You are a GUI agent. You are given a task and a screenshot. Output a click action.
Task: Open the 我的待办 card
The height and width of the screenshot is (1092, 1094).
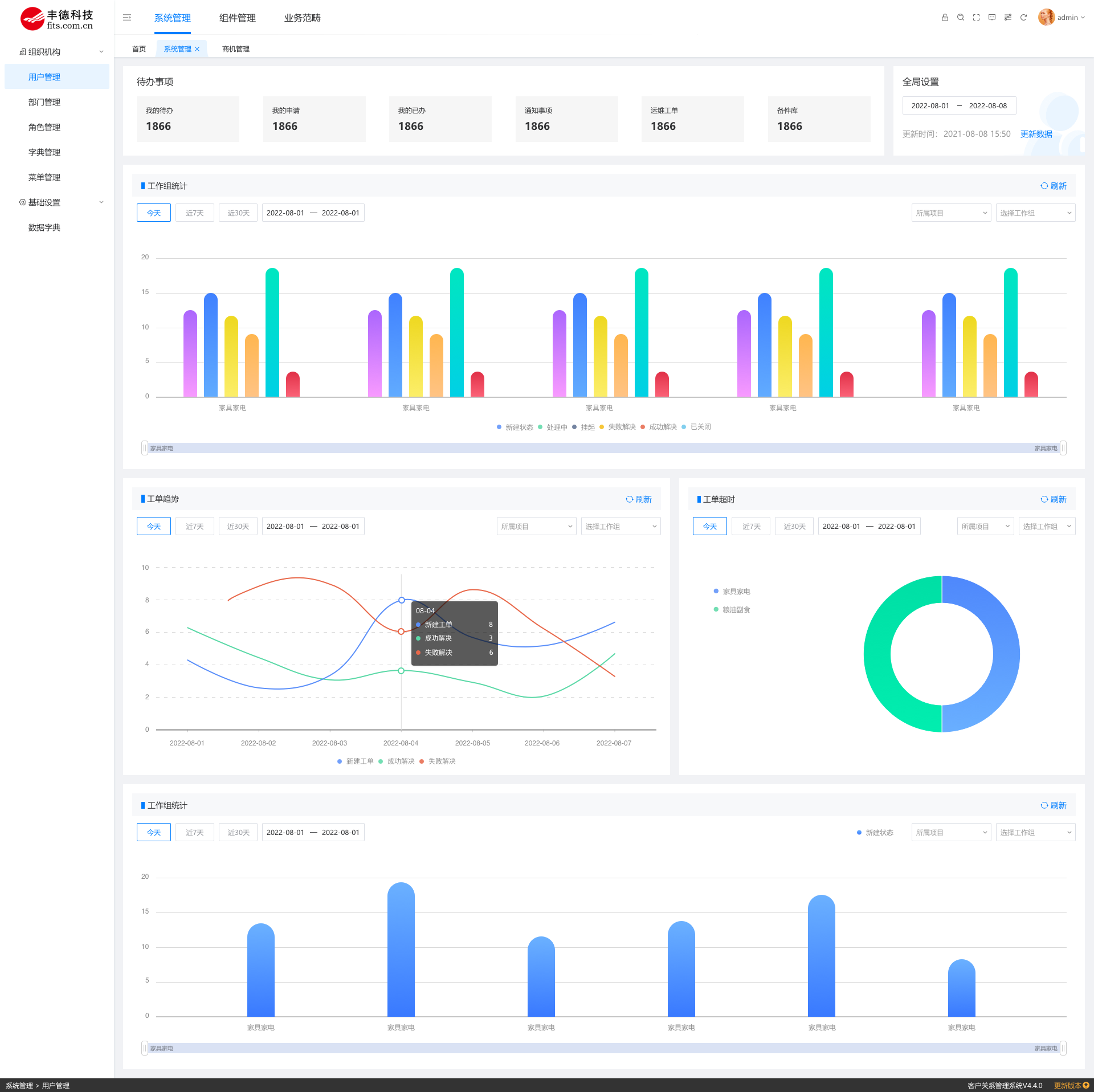pyautogui.click(x=188, y=119)
